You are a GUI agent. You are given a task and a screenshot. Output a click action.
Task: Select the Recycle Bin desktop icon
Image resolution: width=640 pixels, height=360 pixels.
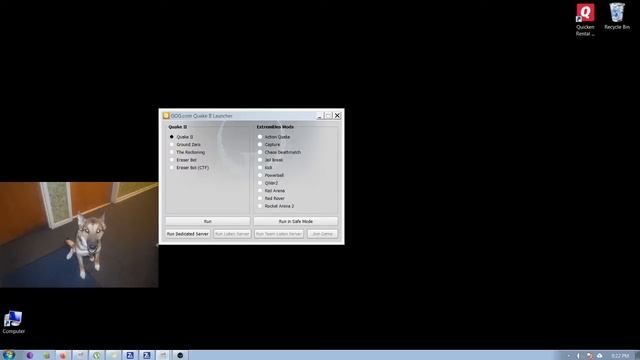(x=617, y=16)
